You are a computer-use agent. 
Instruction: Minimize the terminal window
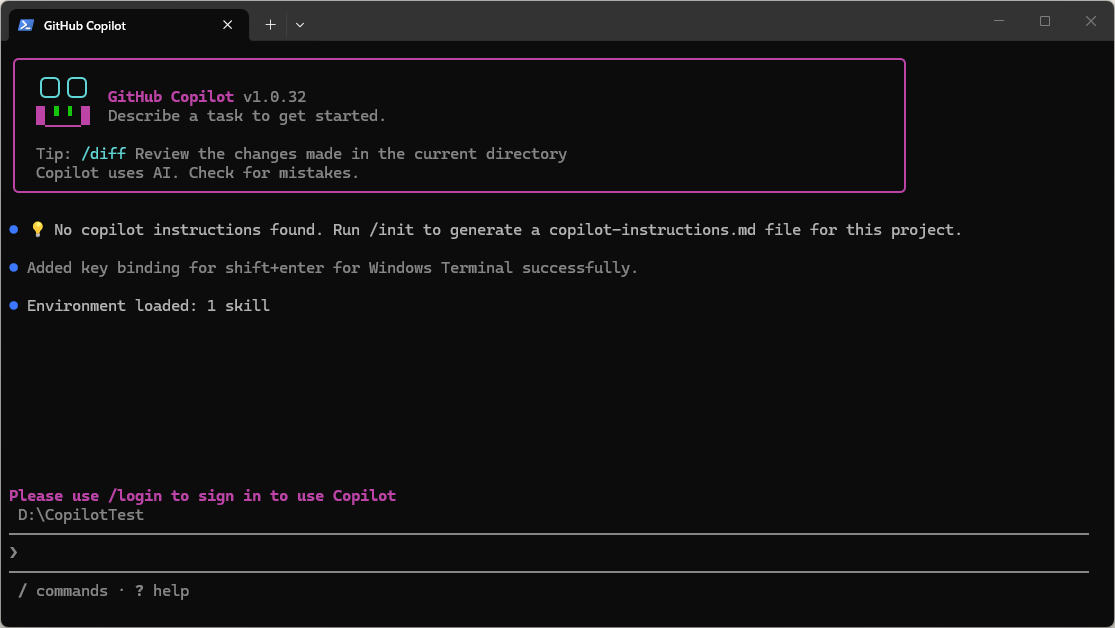(x=999, y=21)
